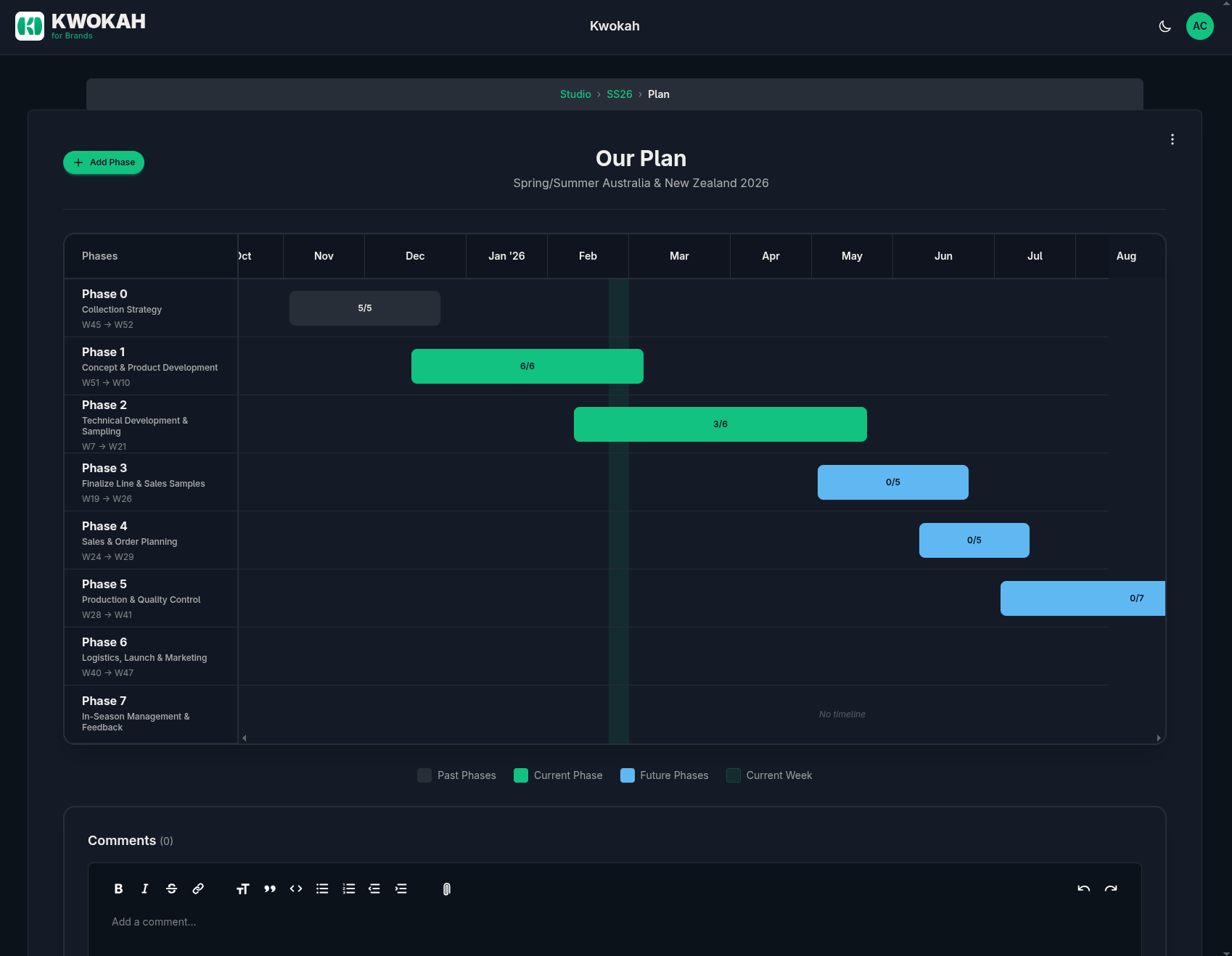Click the Past Phases legend swatch
Screen dimensions: 1232x956
point(424,775)
